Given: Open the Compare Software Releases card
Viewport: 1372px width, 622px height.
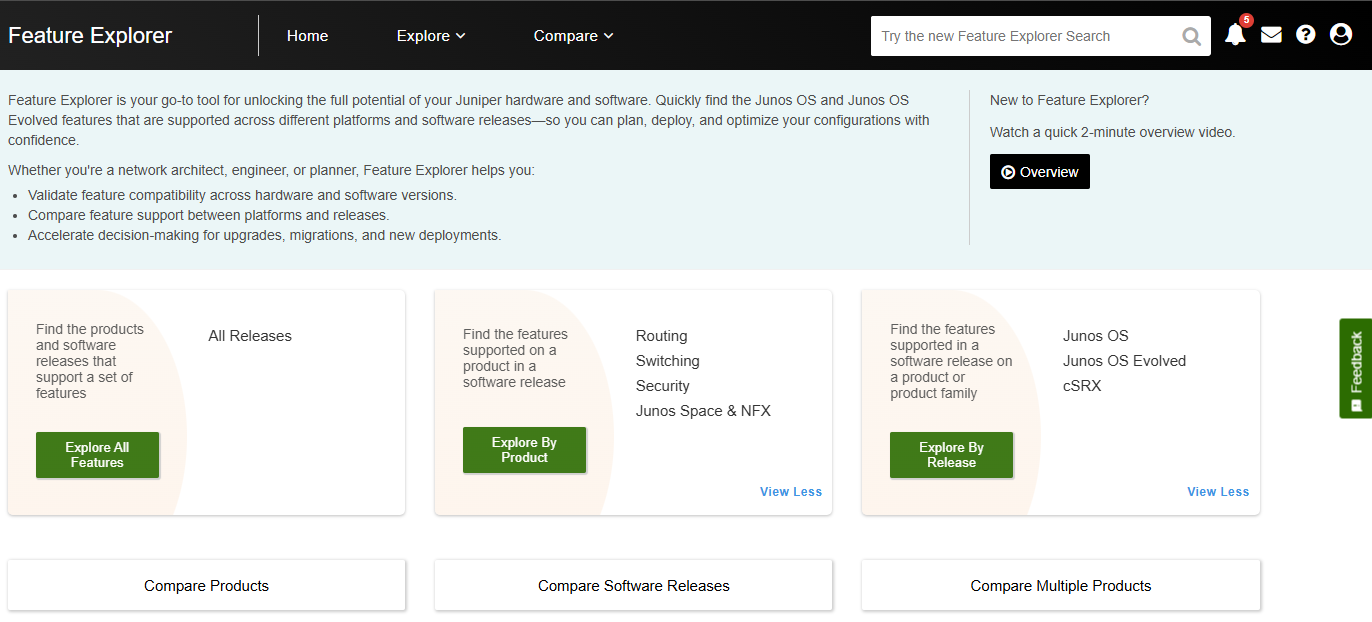Looking at the screenshot, I should [x=633, y=586].
